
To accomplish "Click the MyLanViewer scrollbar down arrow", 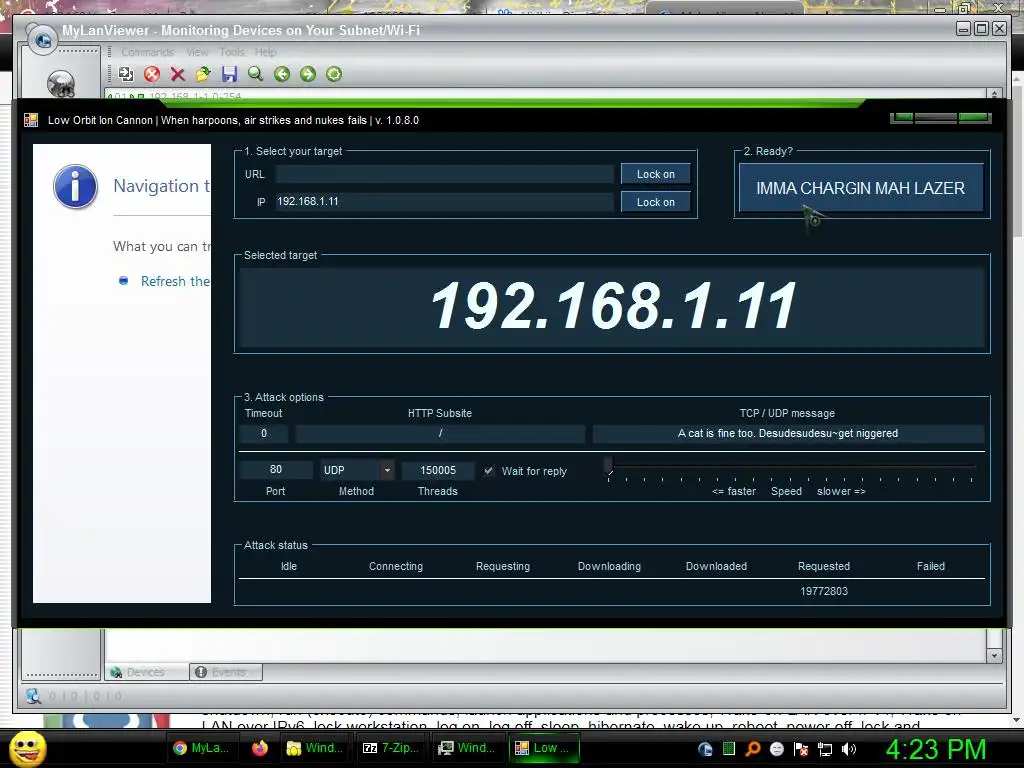I will [994, 655].
